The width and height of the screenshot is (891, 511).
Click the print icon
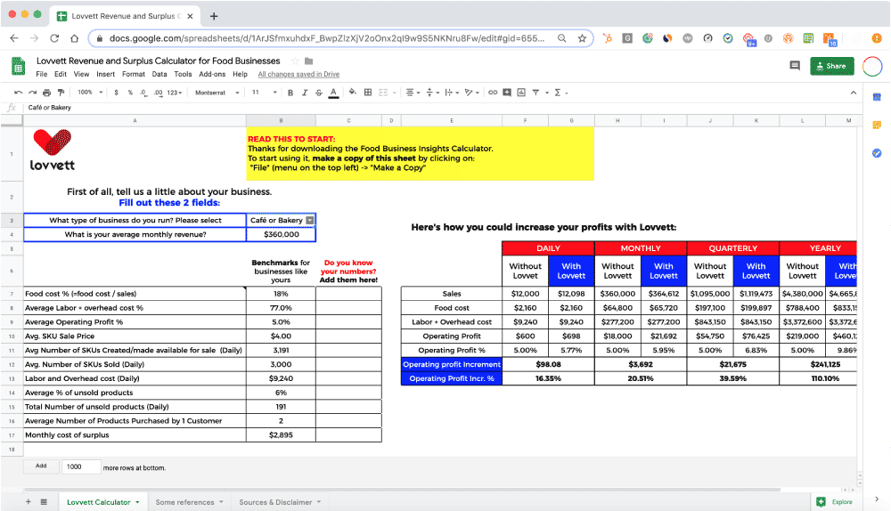point(45,92)
